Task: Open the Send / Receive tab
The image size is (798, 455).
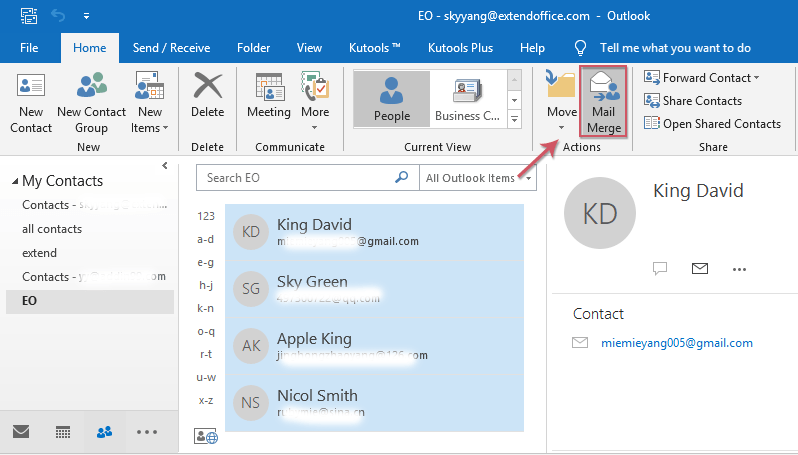Action: 172,48
